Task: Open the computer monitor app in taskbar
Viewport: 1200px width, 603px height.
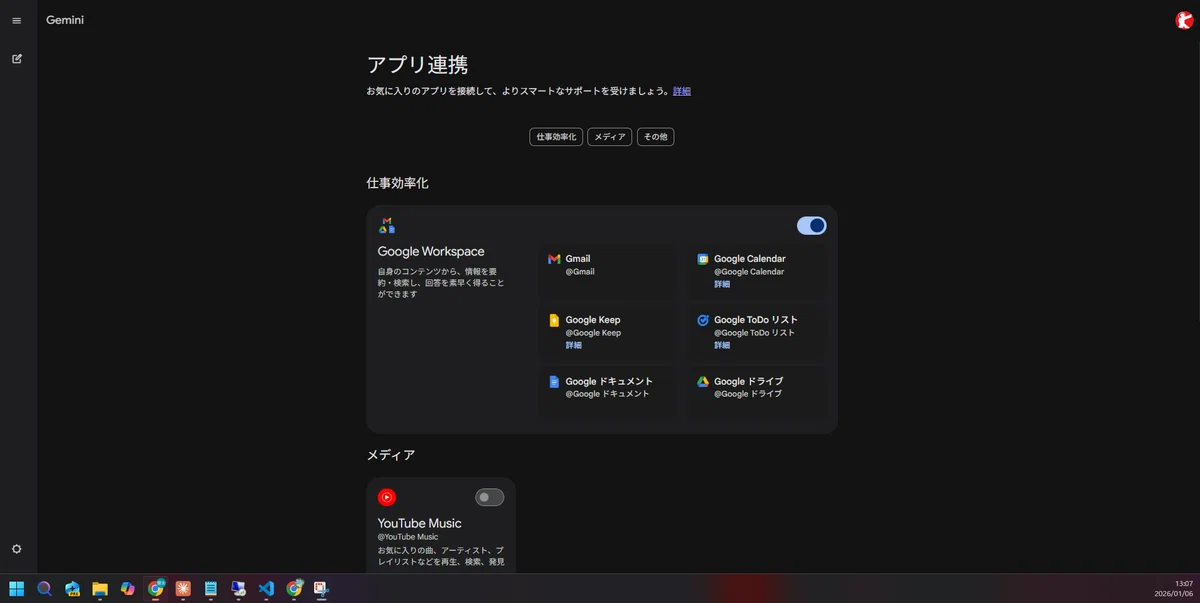Action: (x=238, y=588)
